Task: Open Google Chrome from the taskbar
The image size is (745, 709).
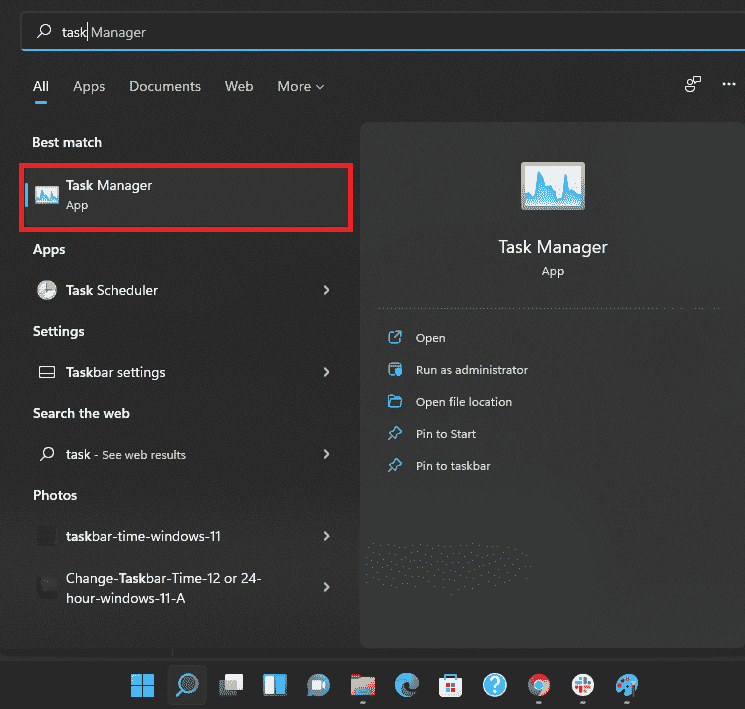Action: tap(538, 685)
